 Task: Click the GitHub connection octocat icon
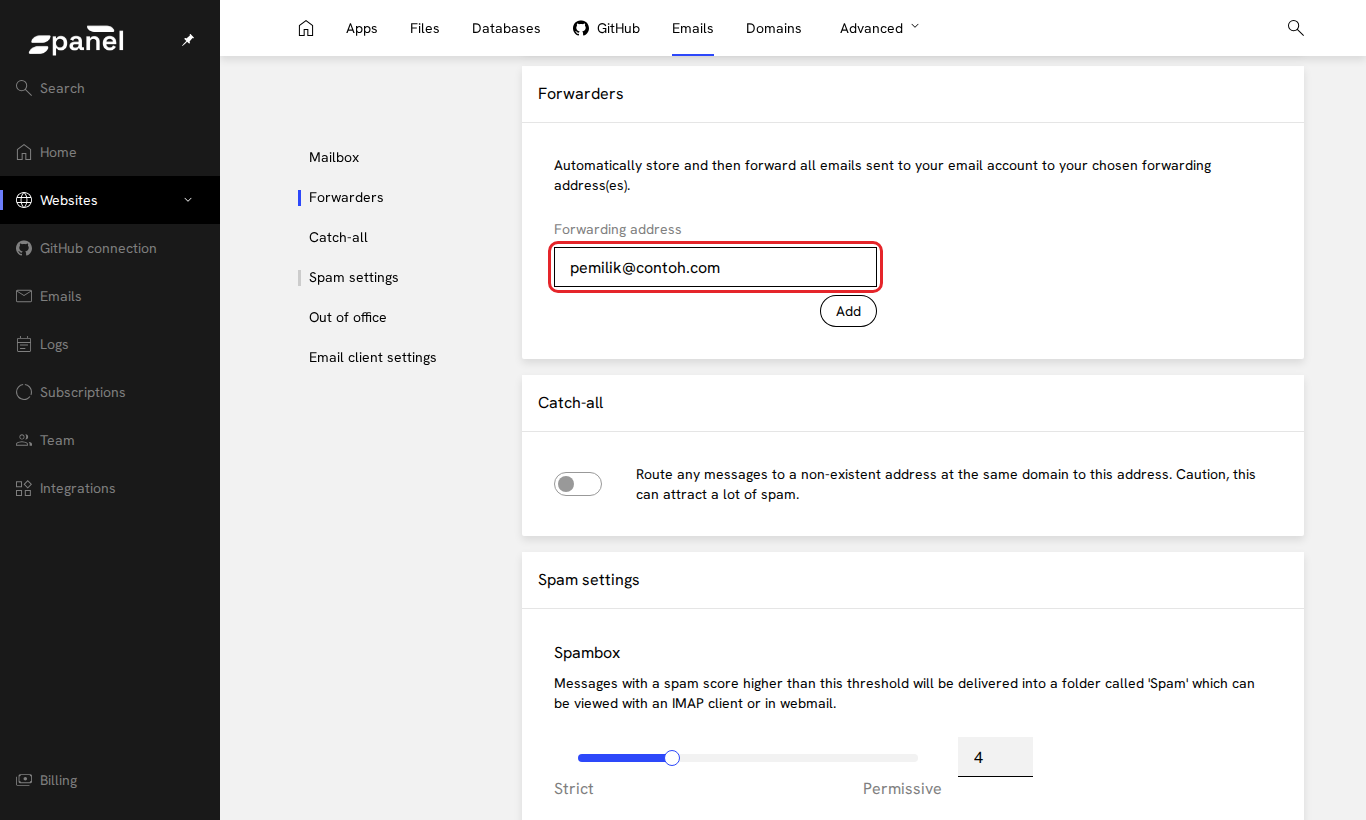24,248
